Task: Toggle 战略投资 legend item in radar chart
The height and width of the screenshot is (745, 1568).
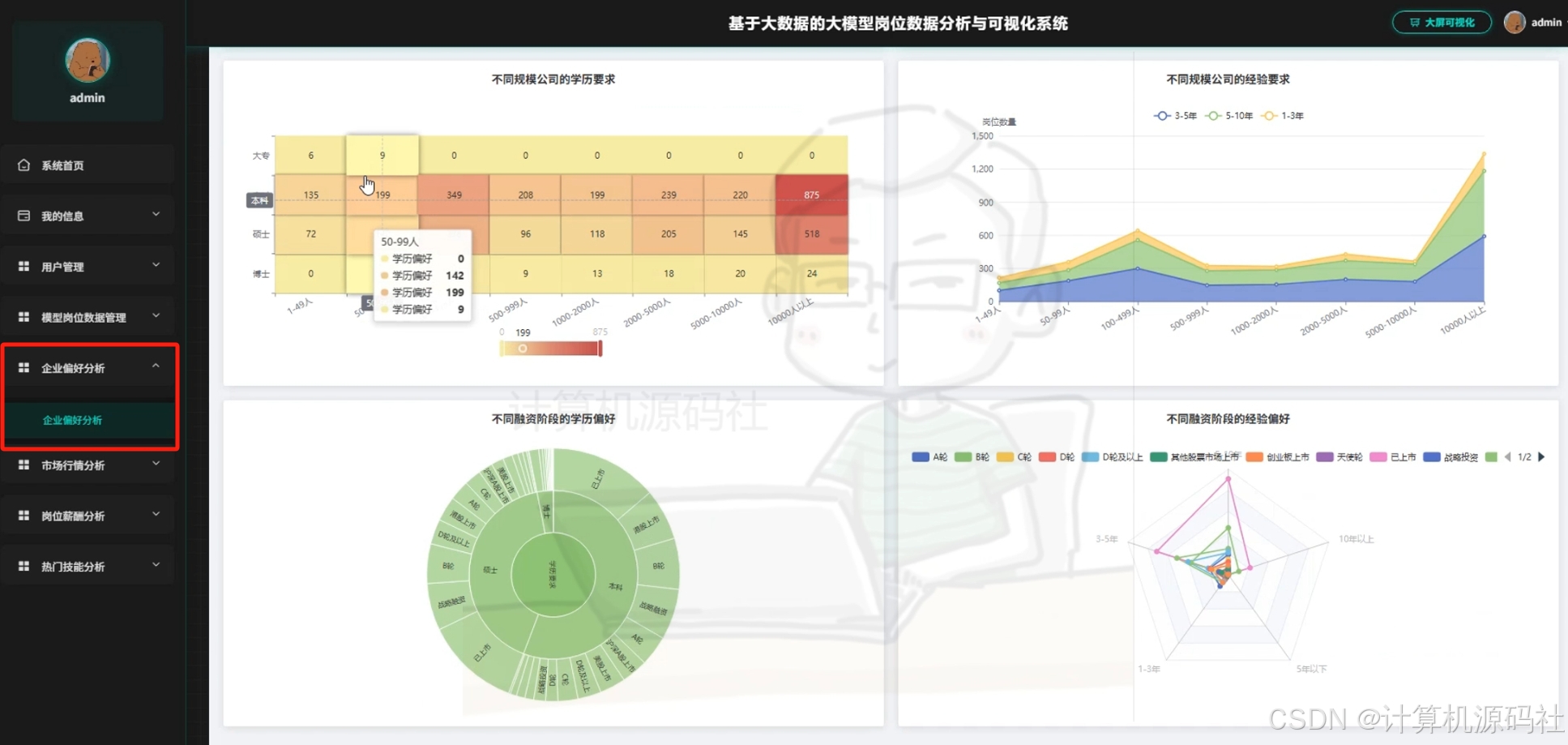Action: click(x=1451, y=457)
